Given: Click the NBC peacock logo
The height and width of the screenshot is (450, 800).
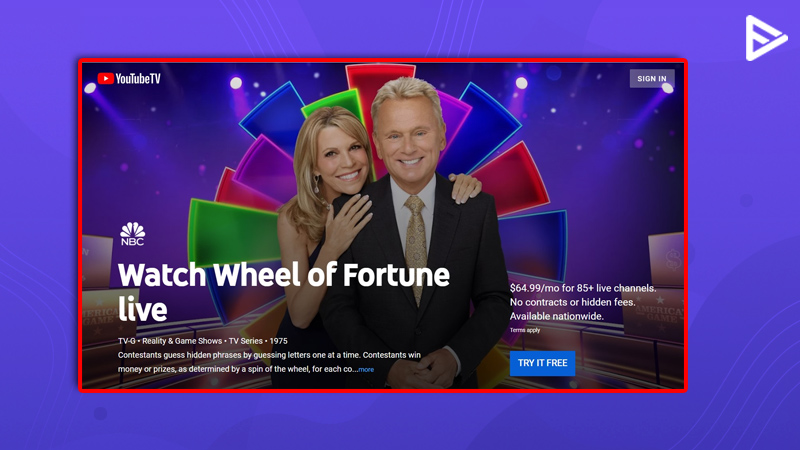Looking at the screenshot, I should click(133, 234).
